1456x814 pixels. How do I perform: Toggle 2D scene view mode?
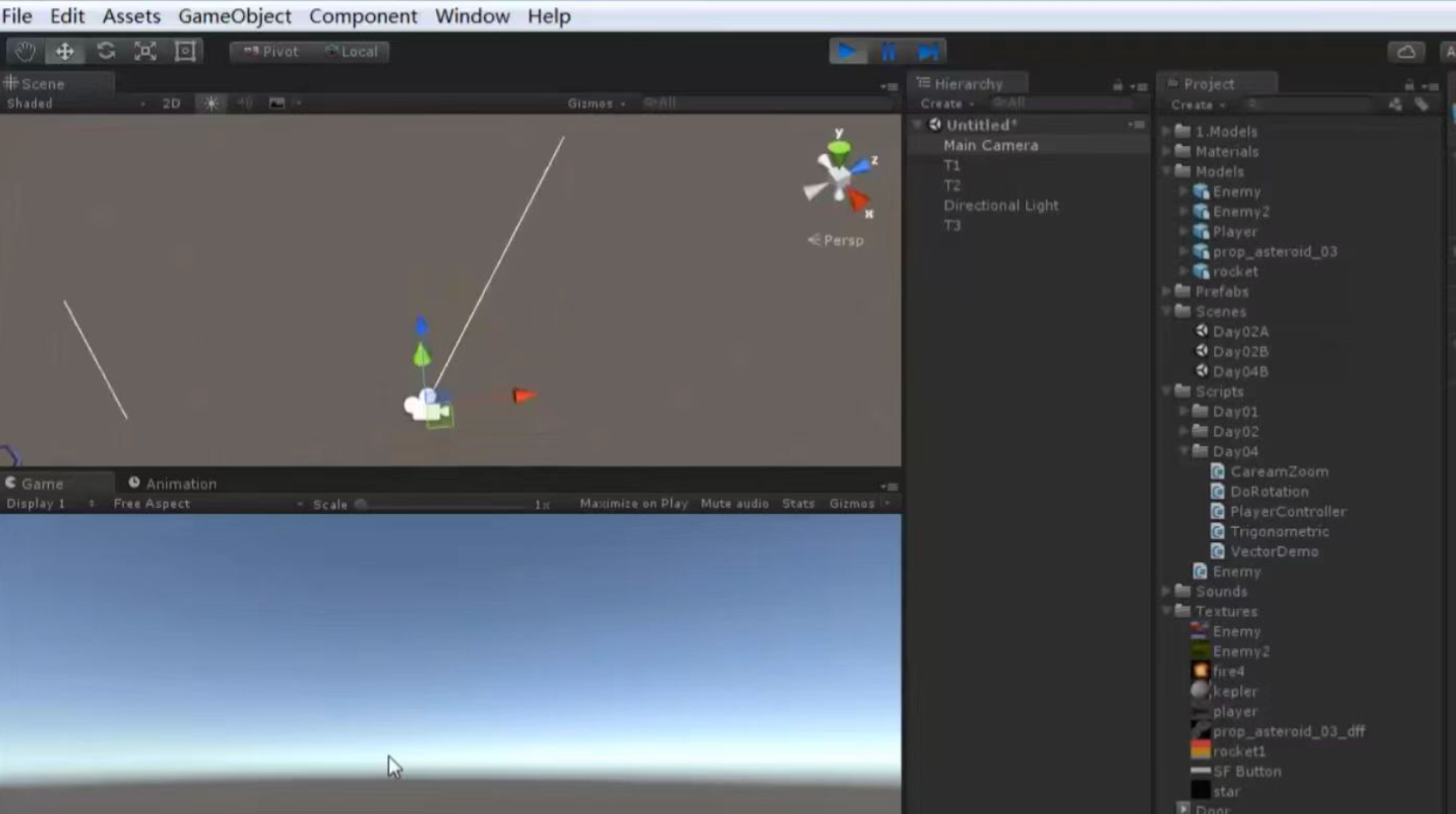tap(172, 103)
